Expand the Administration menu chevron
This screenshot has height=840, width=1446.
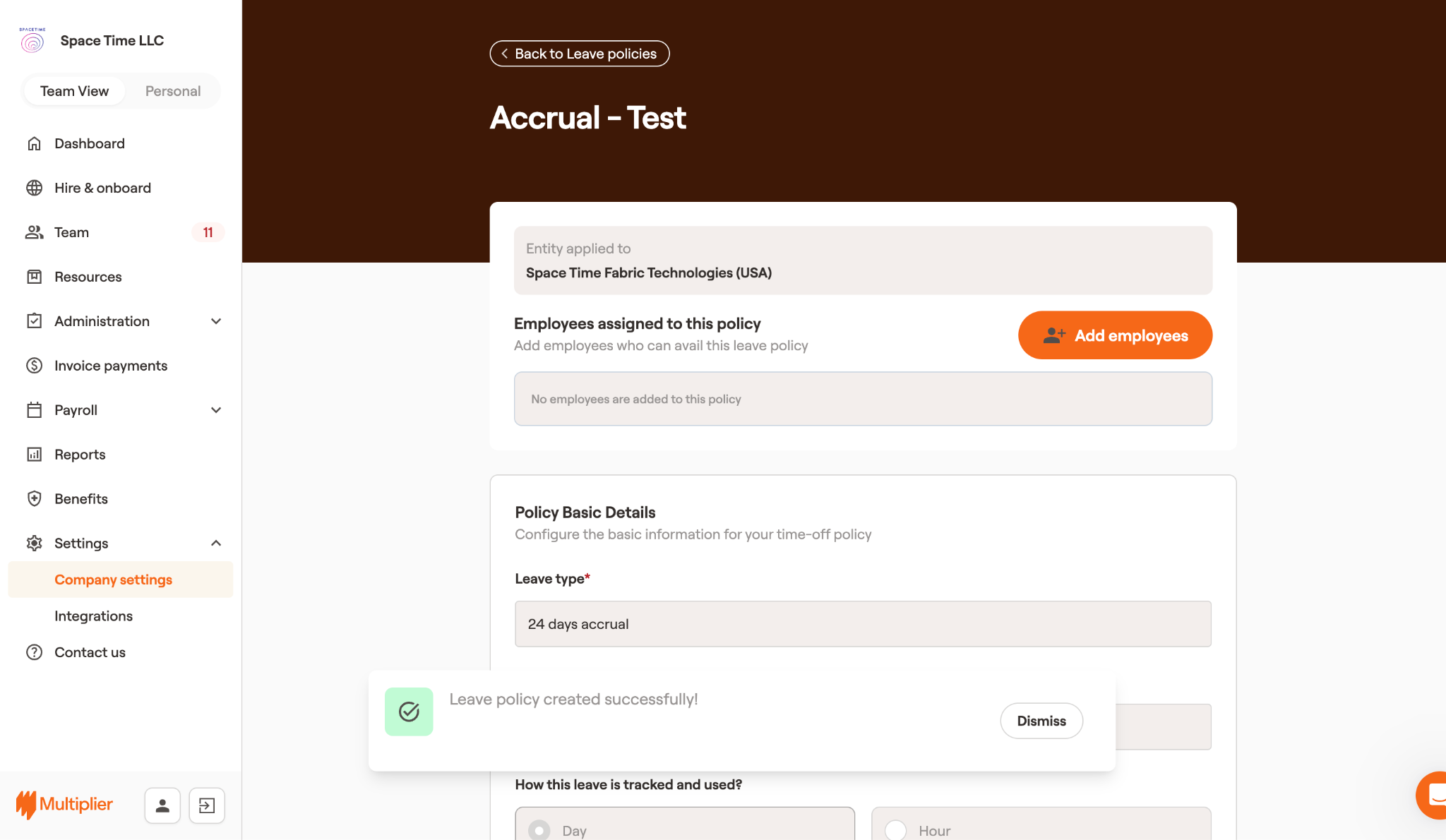tap(216, 322)
